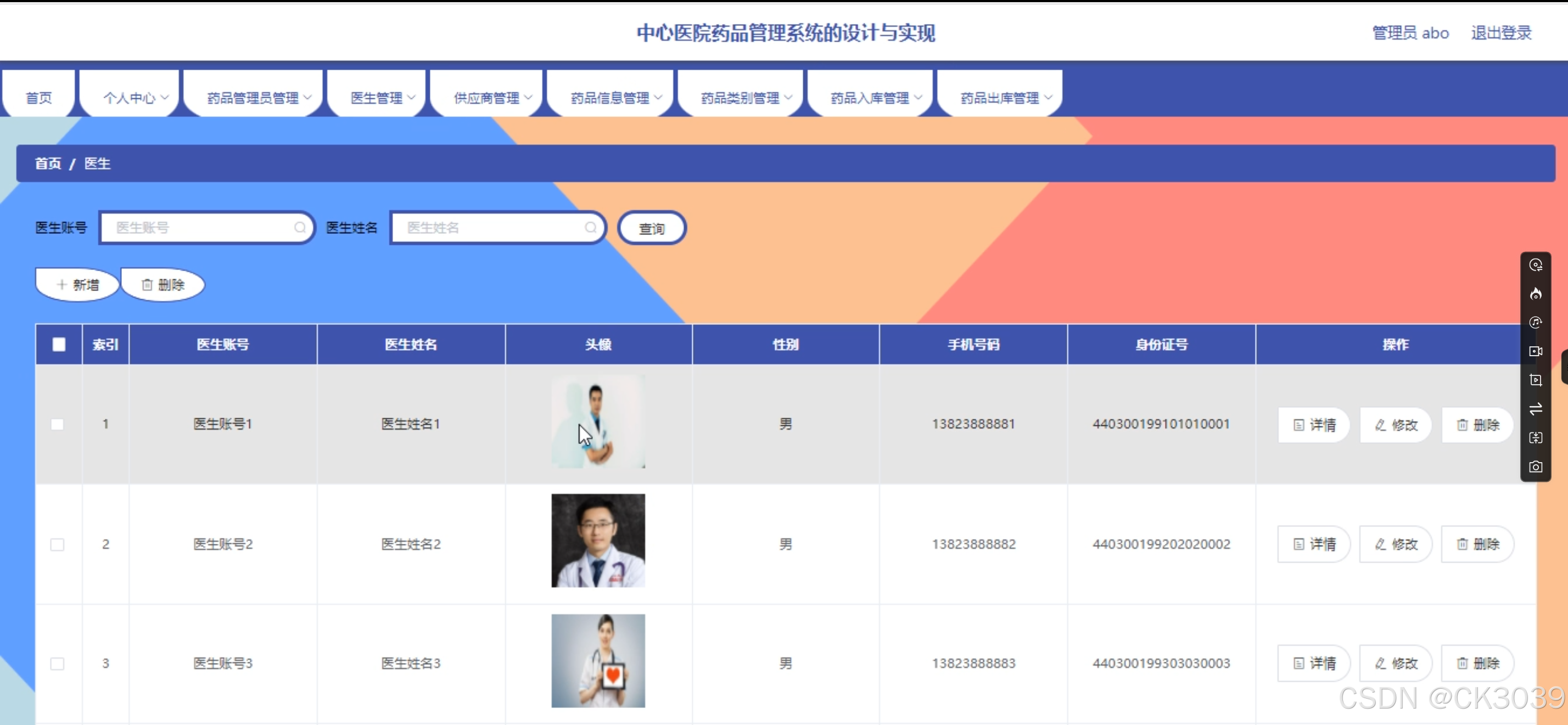Click the search magnifier in doctor account field
The height and width of the screenshot is (725, 1568).
pyautogui.click(x=299, y=227)
